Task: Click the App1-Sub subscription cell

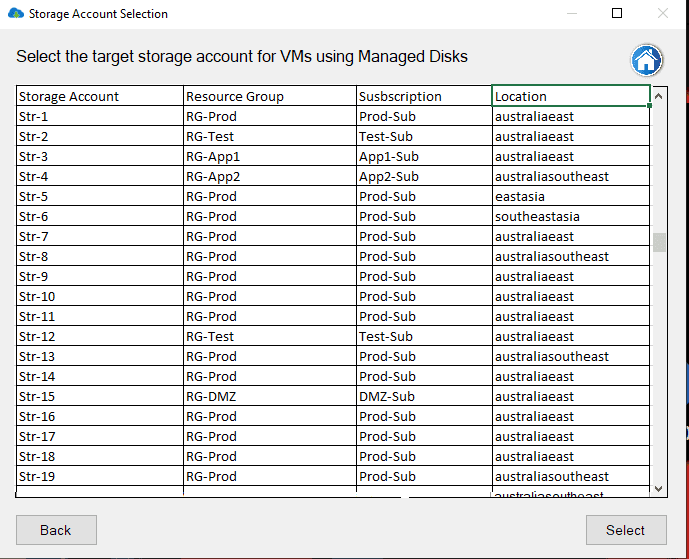Action: (424, 156)
